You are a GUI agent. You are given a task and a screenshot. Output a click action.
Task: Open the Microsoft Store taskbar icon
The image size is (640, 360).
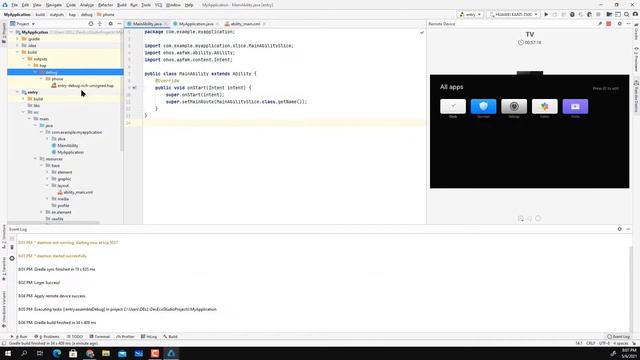pos(73,353)
